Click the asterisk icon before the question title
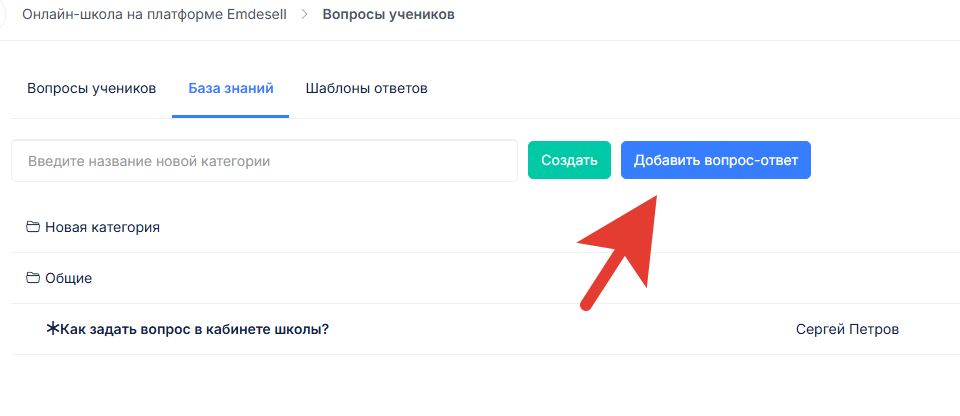 [x=53, y=329]
